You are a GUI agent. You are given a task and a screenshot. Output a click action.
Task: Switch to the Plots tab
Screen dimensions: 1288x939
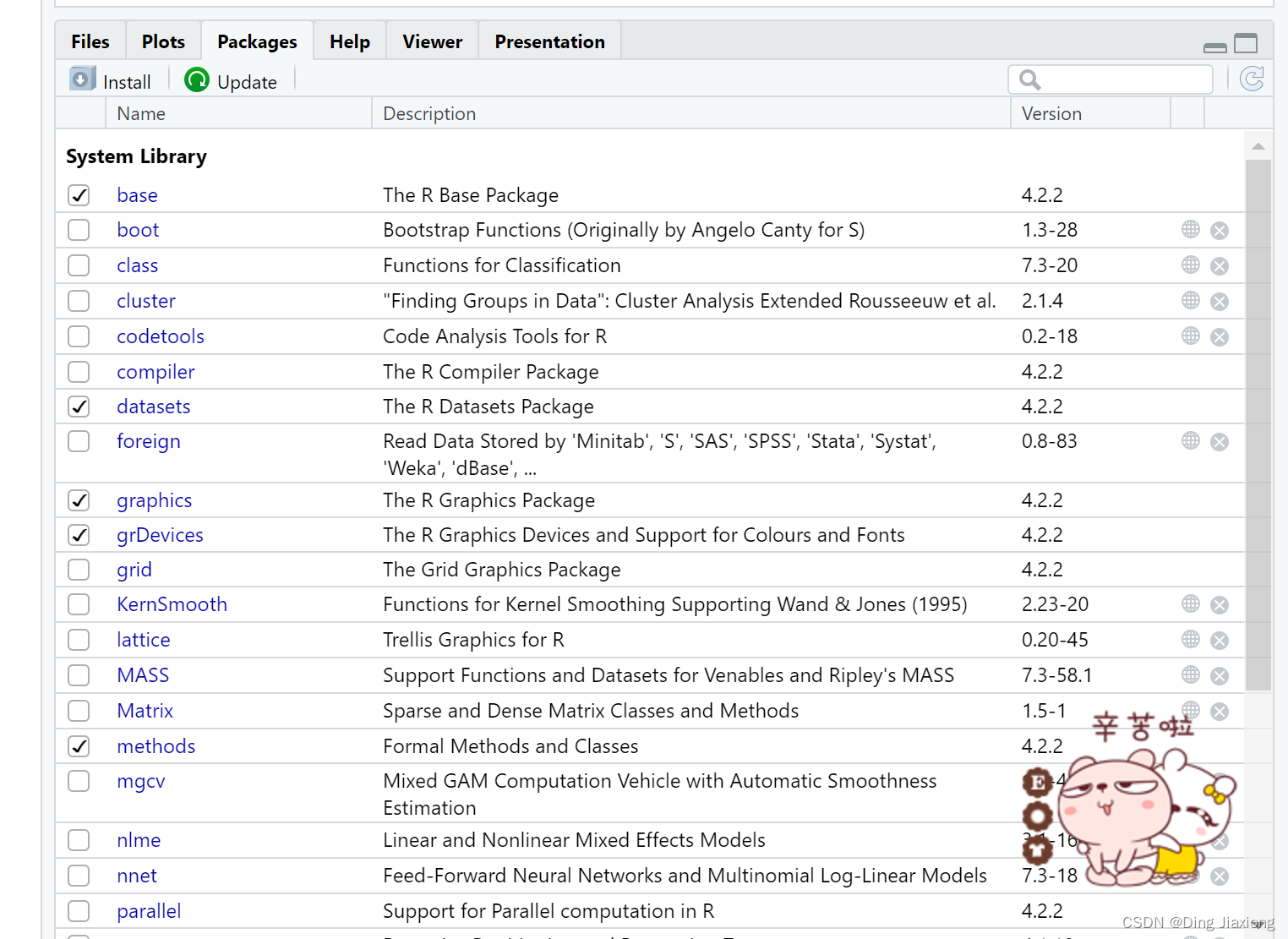(163, 41)
